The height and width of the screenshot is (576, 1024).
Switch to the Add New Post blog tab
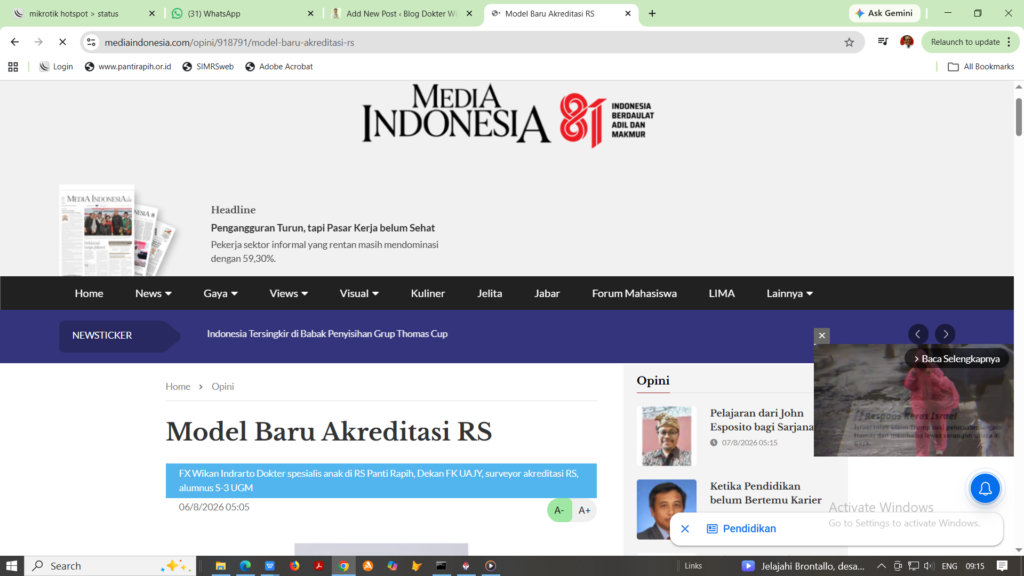coord(401,13)
